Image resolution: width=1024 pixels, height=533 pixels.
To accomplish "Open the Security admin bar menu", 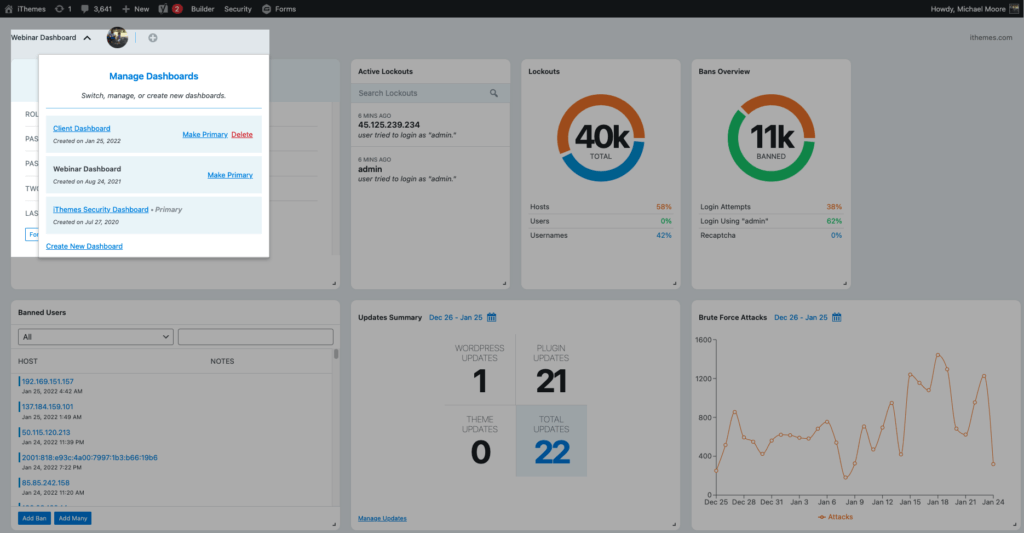I will (x=238, y=8).
